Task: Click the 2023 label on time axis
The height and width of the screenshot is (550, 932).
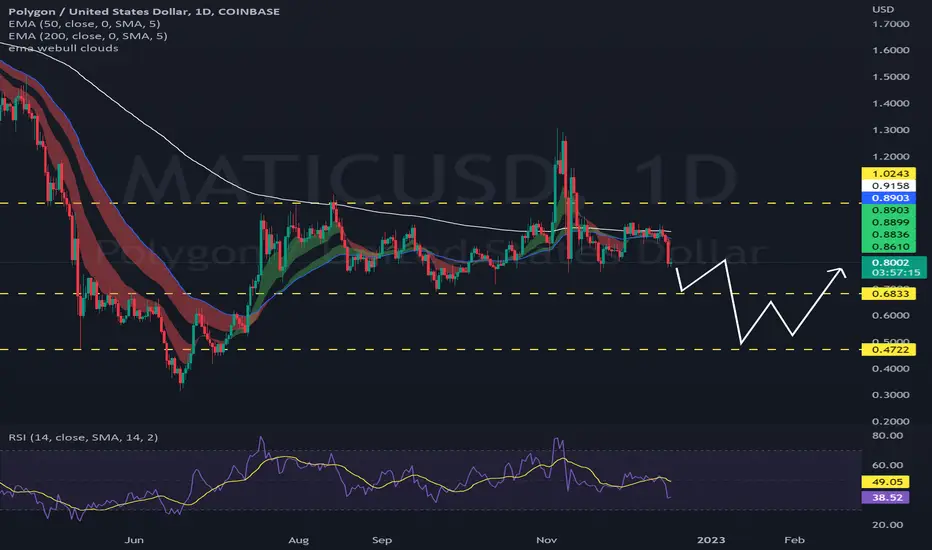Action: click(711, 540)
